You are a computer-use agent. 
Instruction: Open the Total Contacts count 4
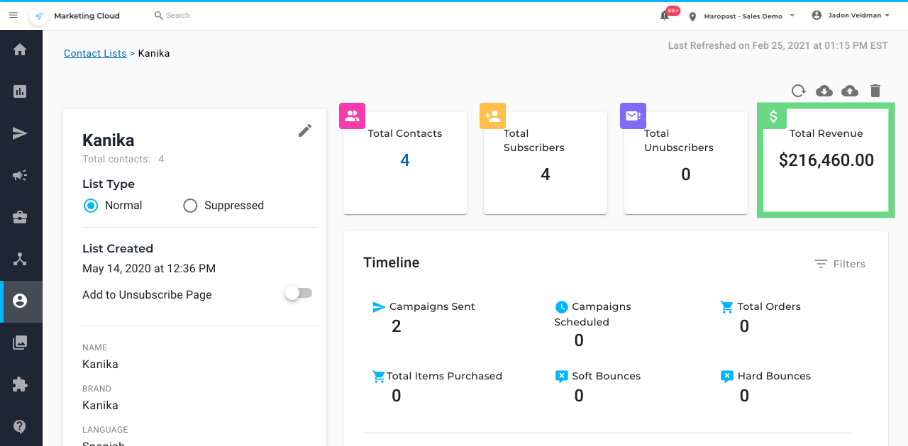pos(405,160)
